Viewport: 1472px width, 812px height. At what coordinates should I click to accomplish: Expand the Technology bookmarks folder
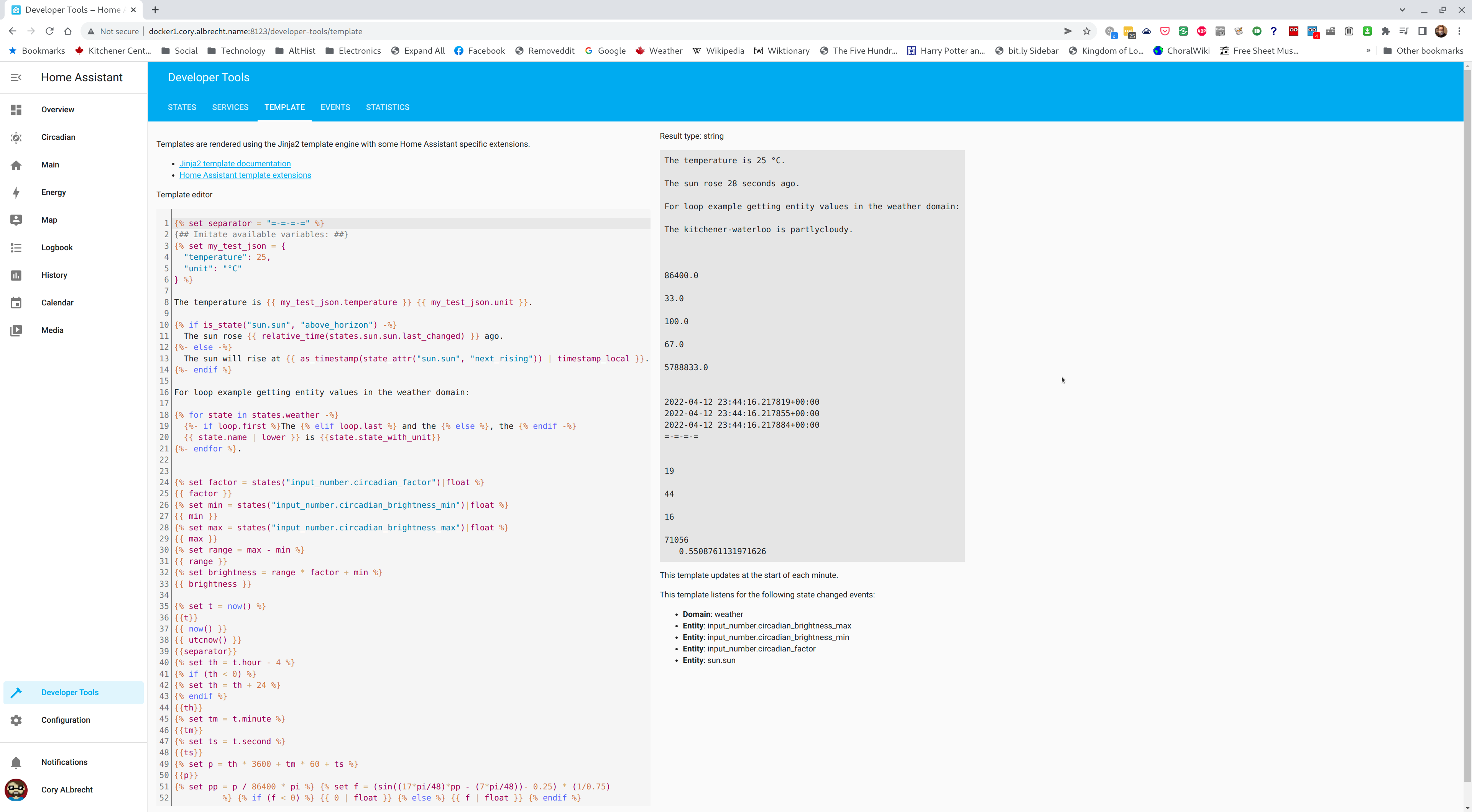236,51
